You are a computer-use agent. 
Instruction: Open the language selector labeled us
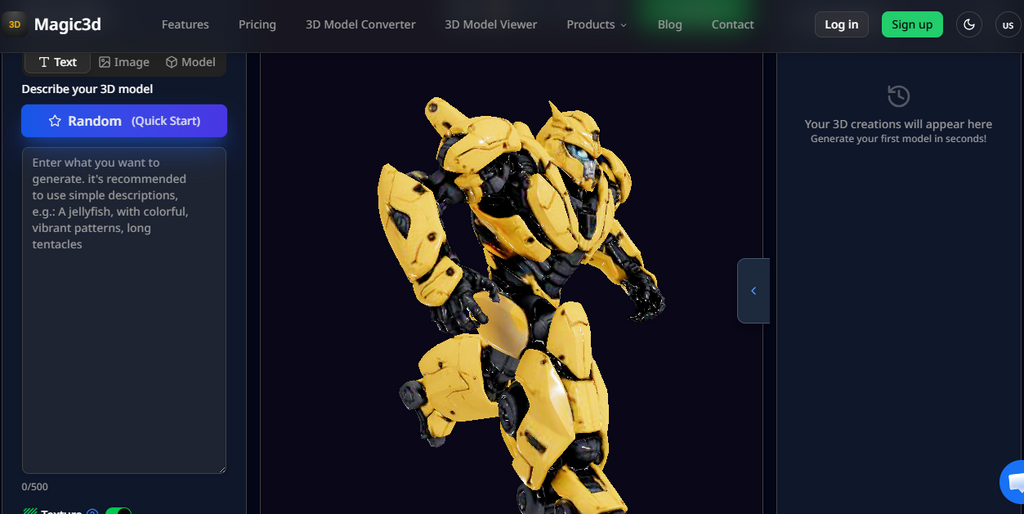(1008, 25)
